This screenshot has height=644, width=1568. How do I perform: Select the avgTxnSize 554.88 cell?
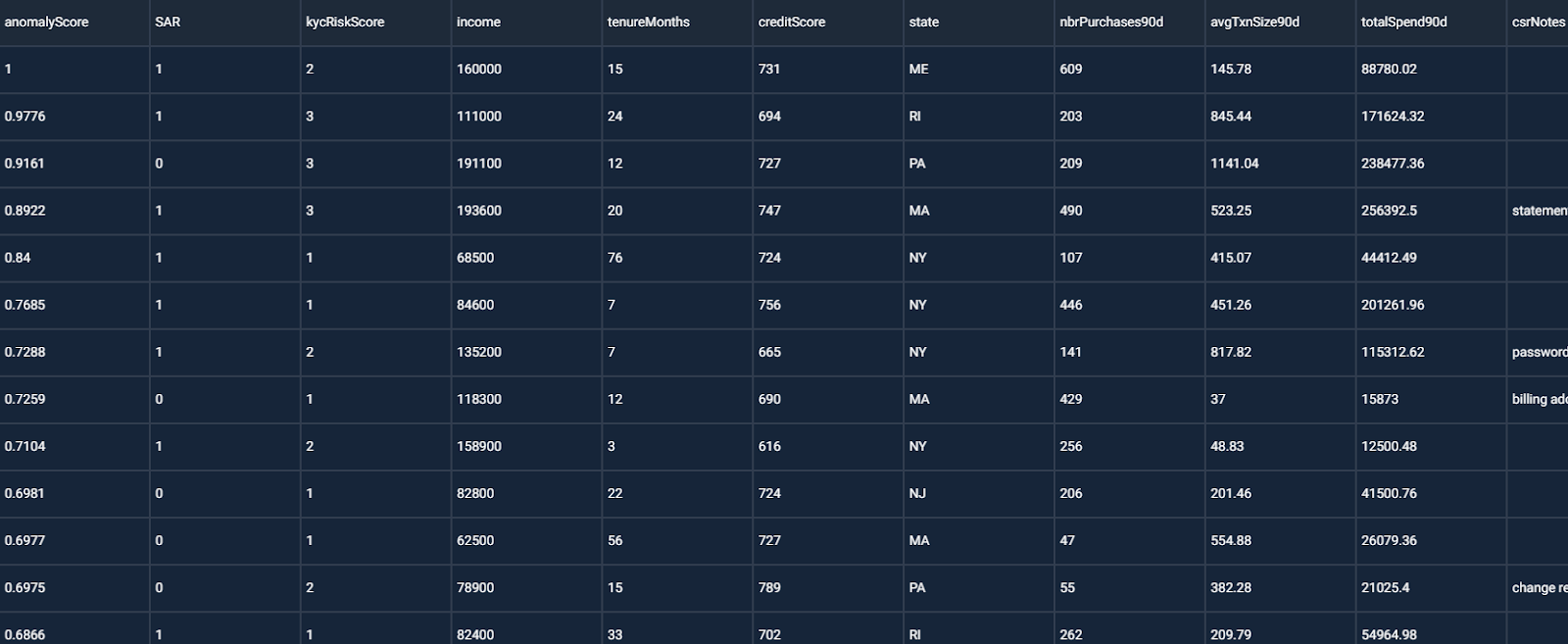click(x=1280, y=540)
